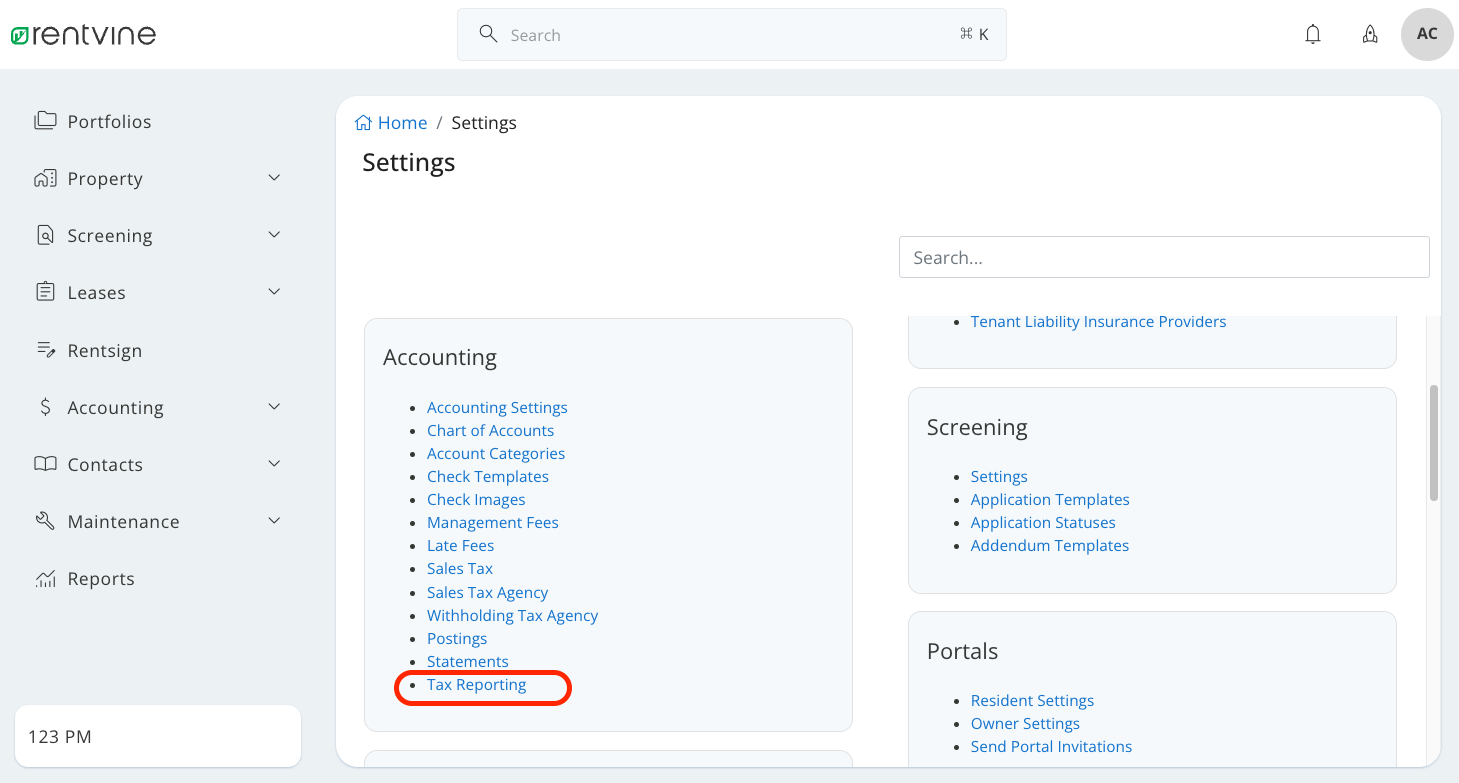Open the notifications bell icon
This screenshot has width=1459, height=783.
click(1313, 33)
